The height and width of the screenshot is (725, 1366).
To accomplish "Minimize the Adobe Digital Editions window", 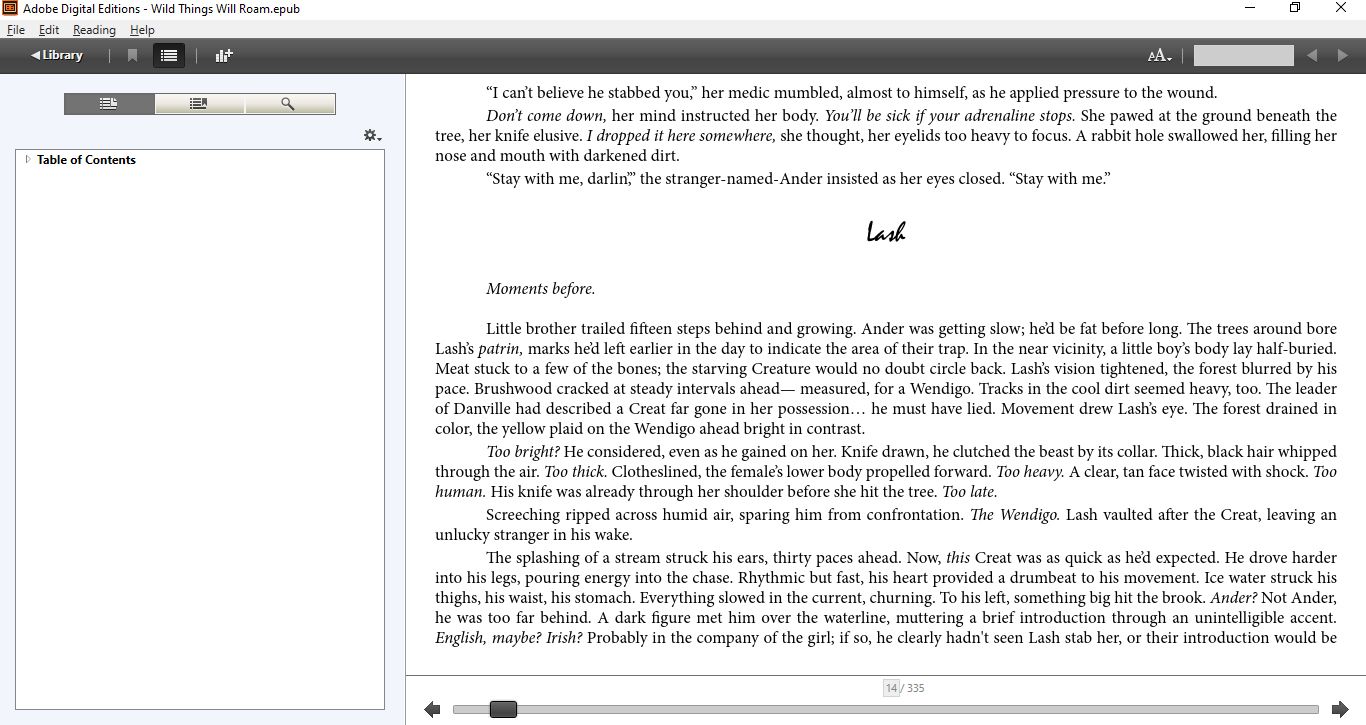I will click(1250, 8).
